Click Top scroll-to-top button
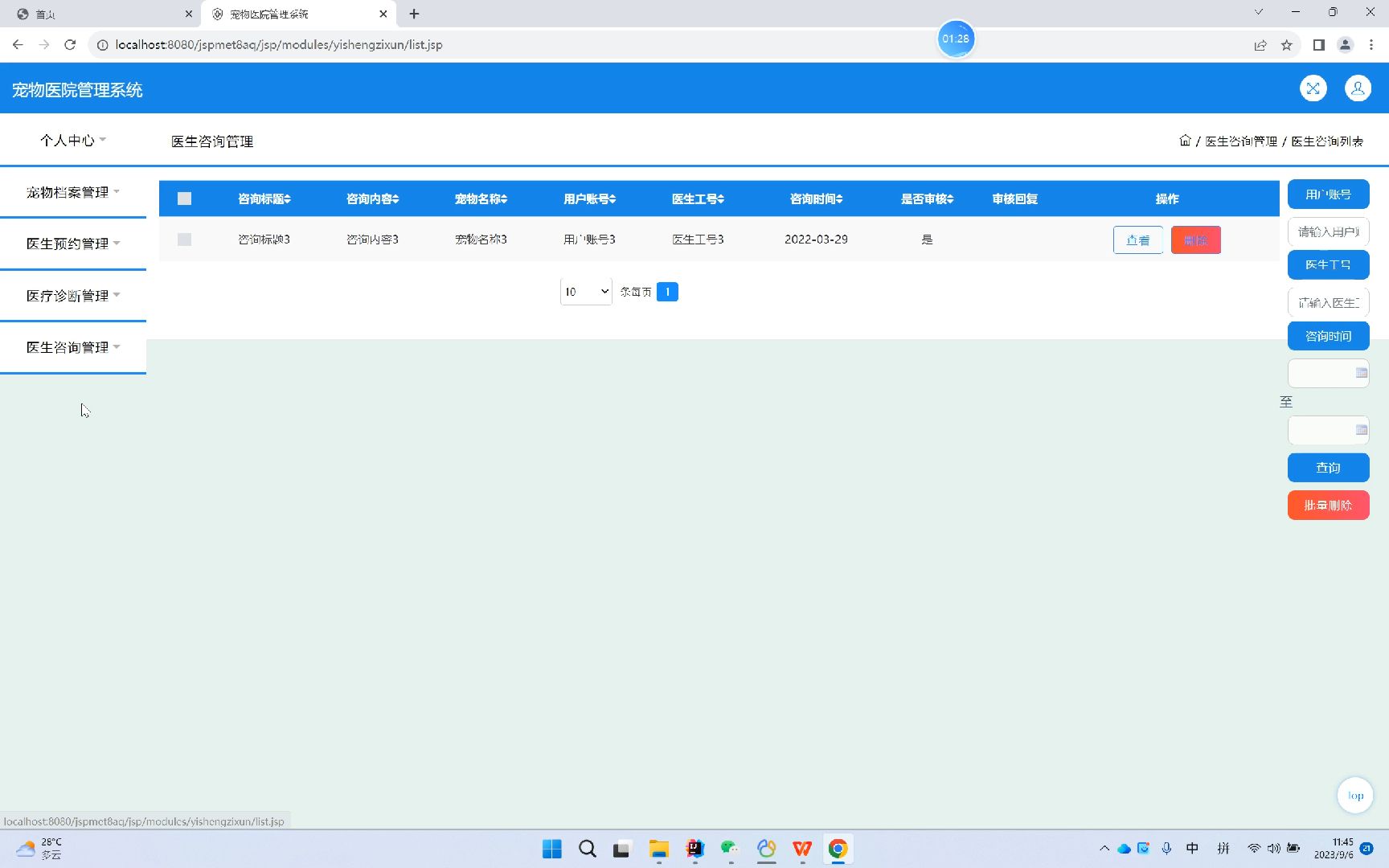The width and height of the screenshot is (1389, 868). (1355, 796)
